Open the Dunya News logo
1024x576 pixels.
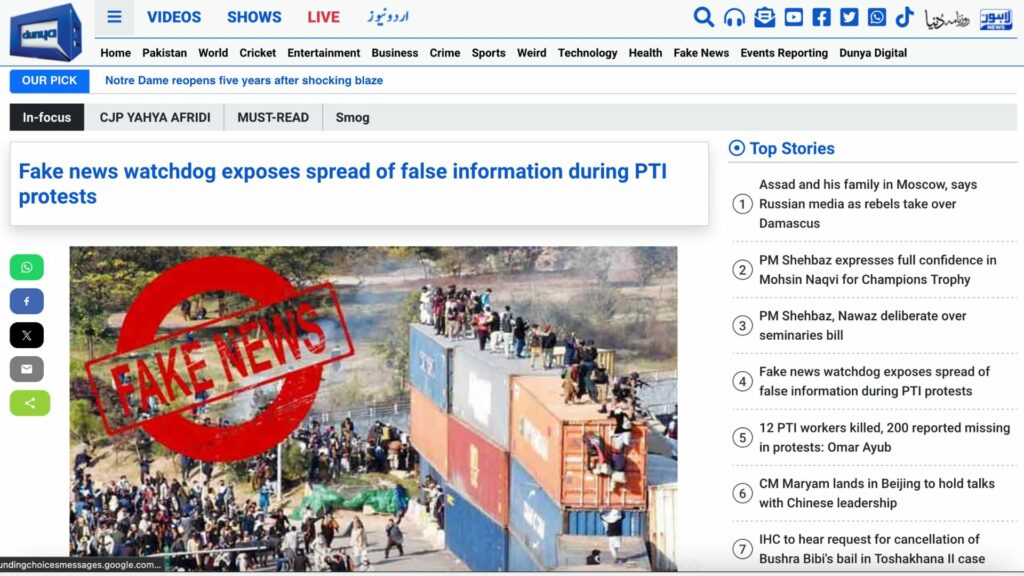[x=46, y=32]
